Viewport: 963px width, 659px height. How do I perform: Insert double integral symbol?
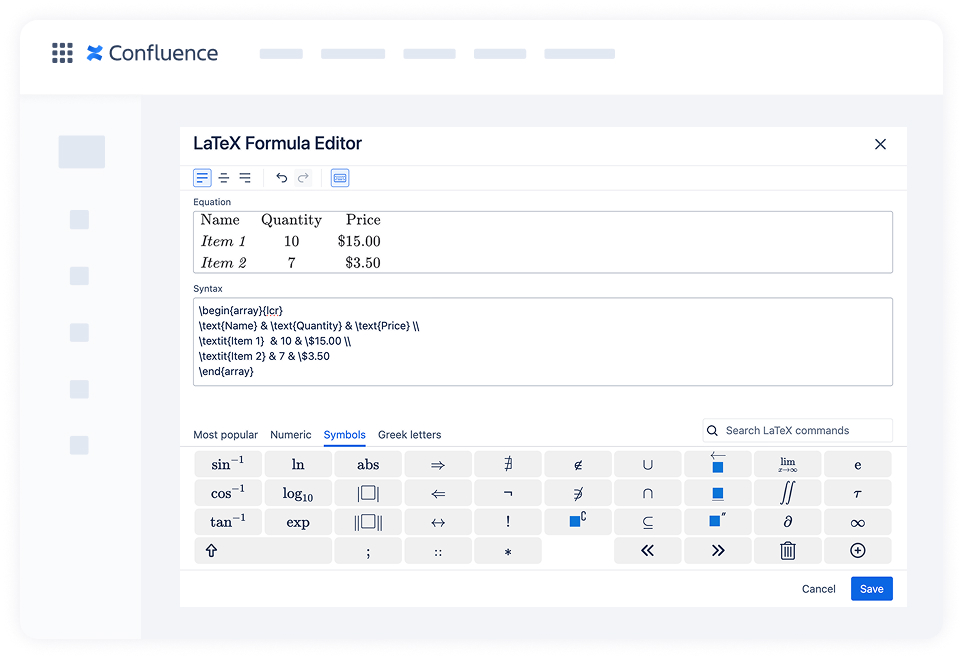[788, 493]
